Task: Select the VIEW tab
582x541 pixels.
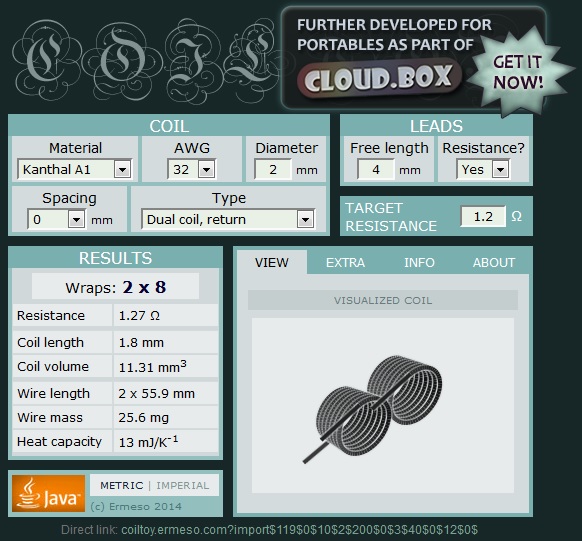Action: [x=272, y=263]
